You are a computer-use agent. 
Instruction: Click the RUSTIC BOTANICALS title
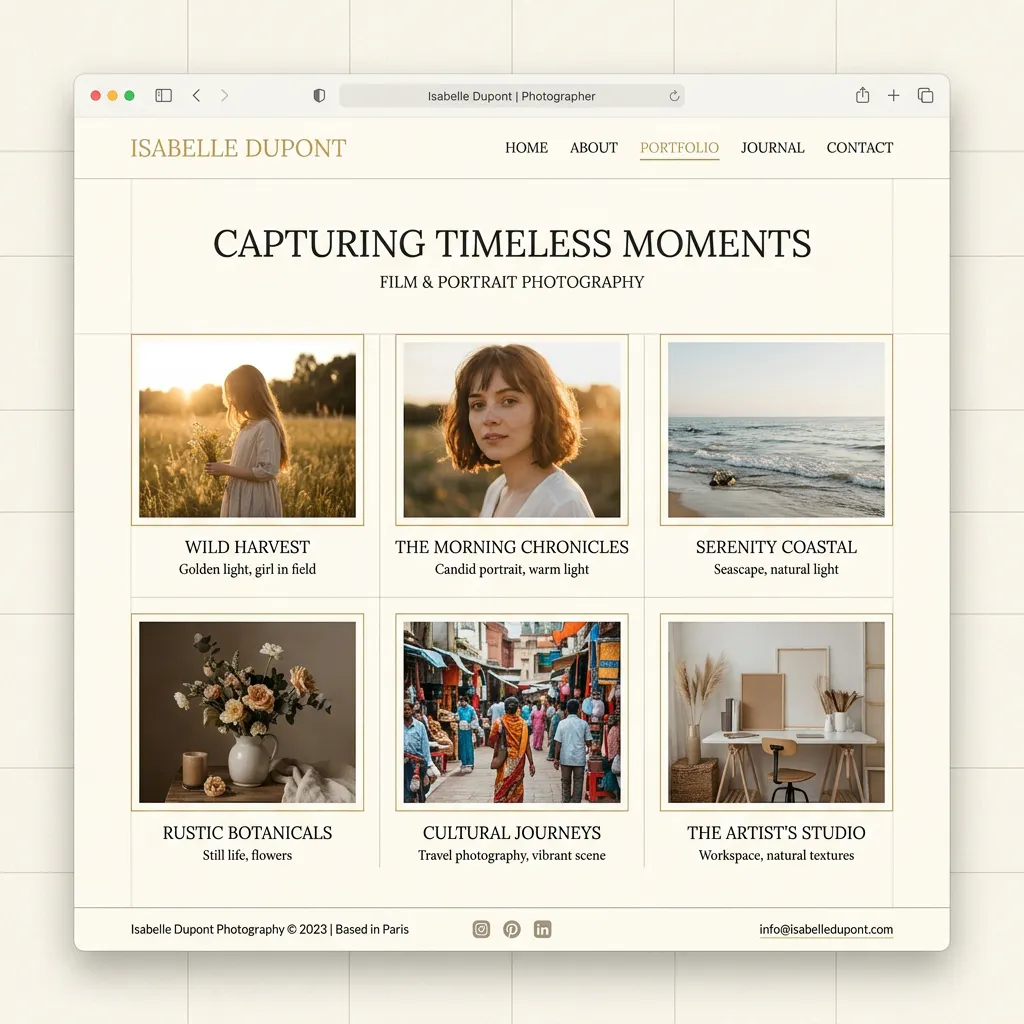point(248,833)
